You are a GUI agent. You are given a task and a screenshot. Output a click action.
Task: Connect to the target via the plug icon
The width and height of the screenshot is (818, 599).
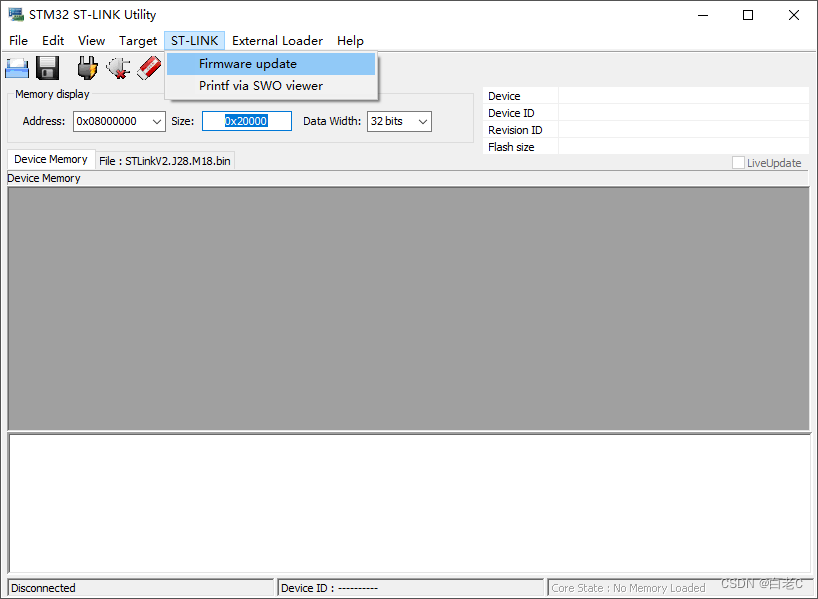pos(86,67)
